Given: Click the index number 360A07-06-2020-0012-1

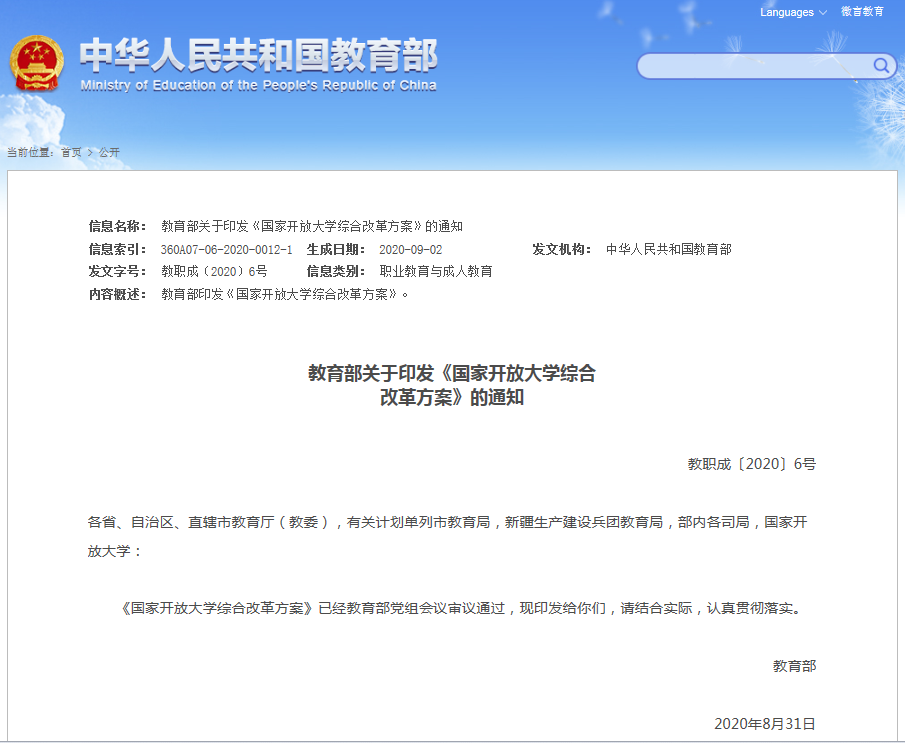Looking at the screenshot, I should (226, 249).
